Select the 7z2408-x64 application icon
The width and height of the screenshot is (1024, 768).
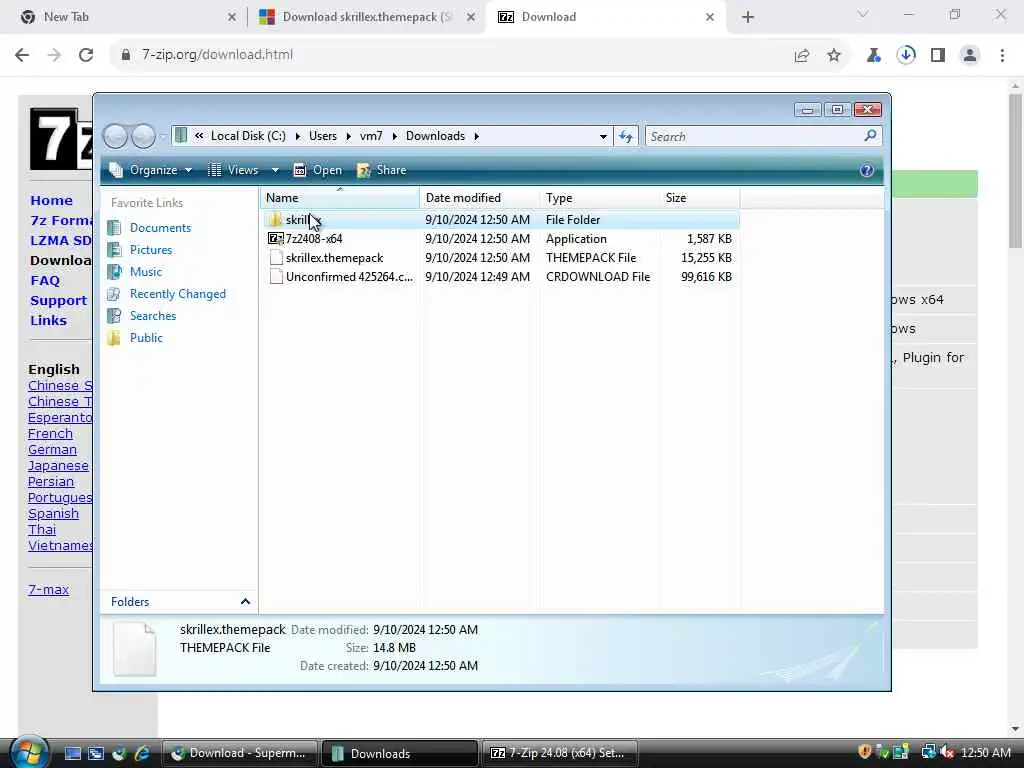[276, 239]
